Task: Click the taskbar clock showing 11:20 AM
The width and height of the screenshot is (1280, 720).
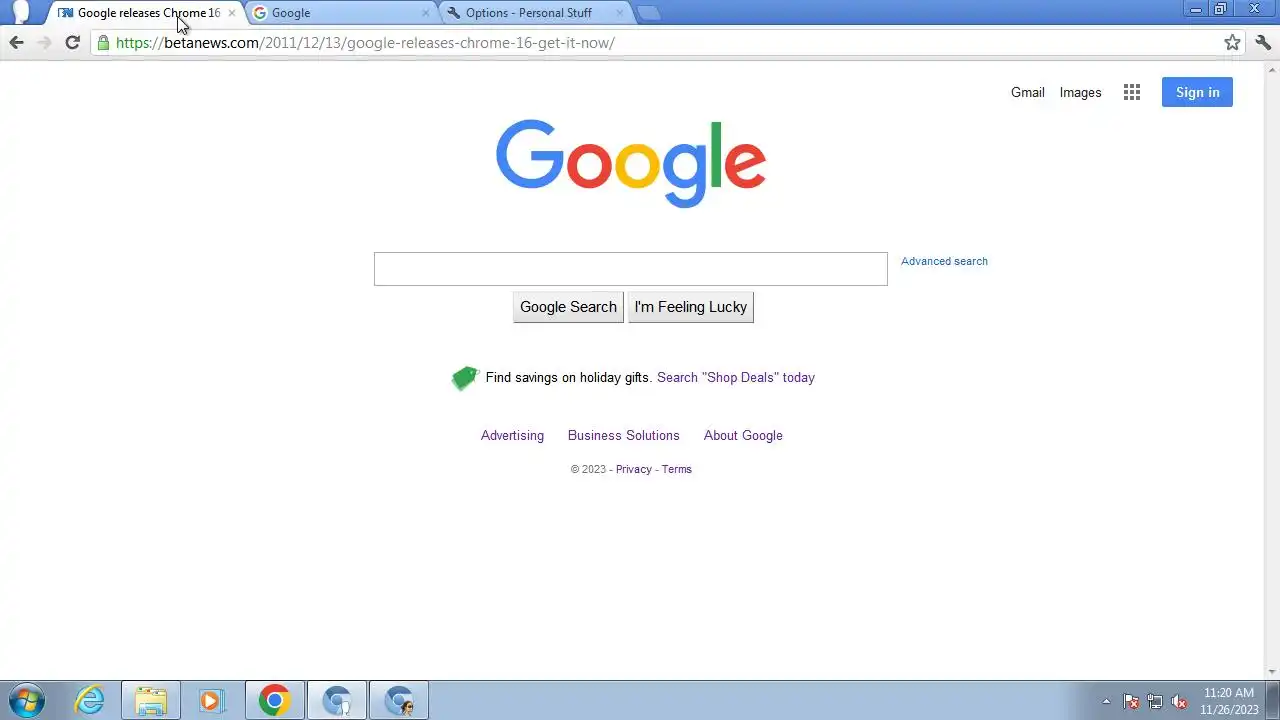Action: coord(1229,701)
